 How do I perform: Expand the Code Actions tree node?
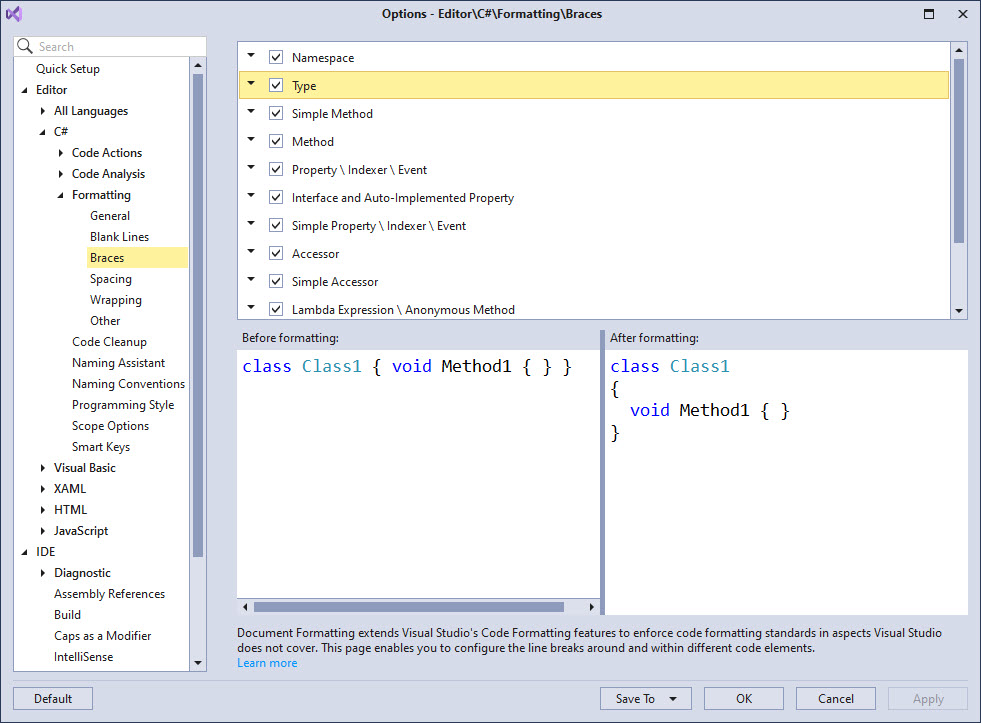61,153
